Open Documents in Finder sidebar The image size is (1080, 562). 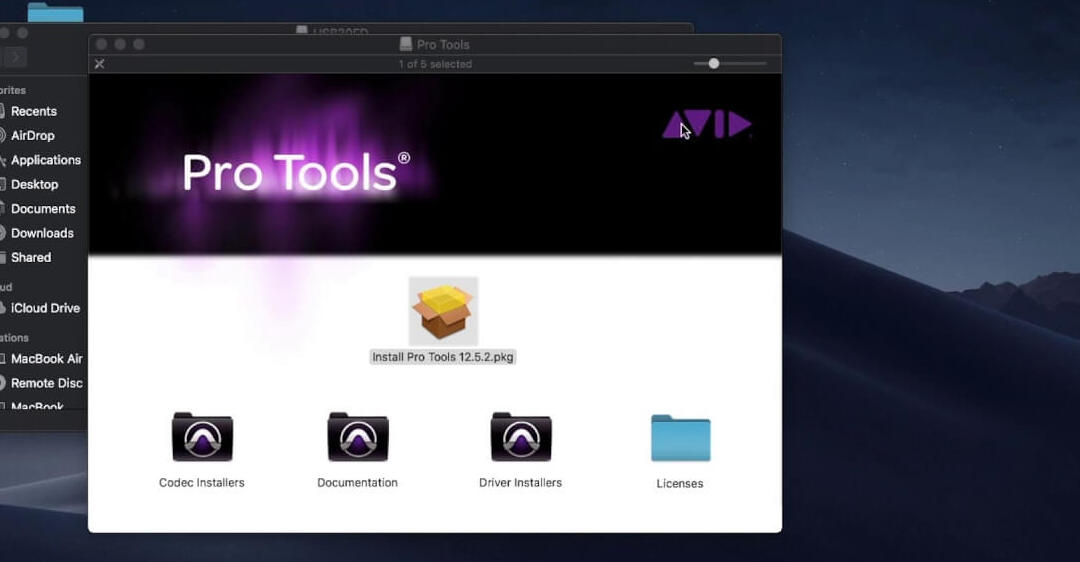tap(43, 209)
